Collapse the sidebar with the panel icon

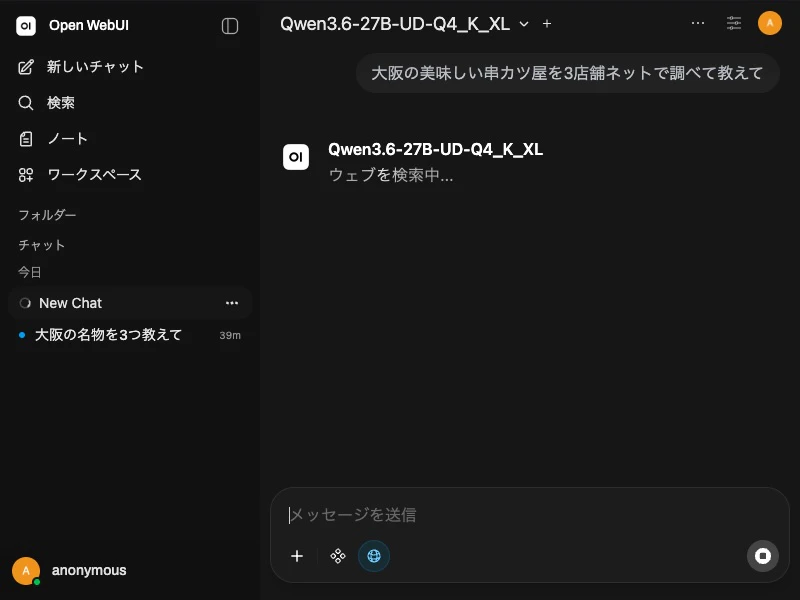point(230,26)
